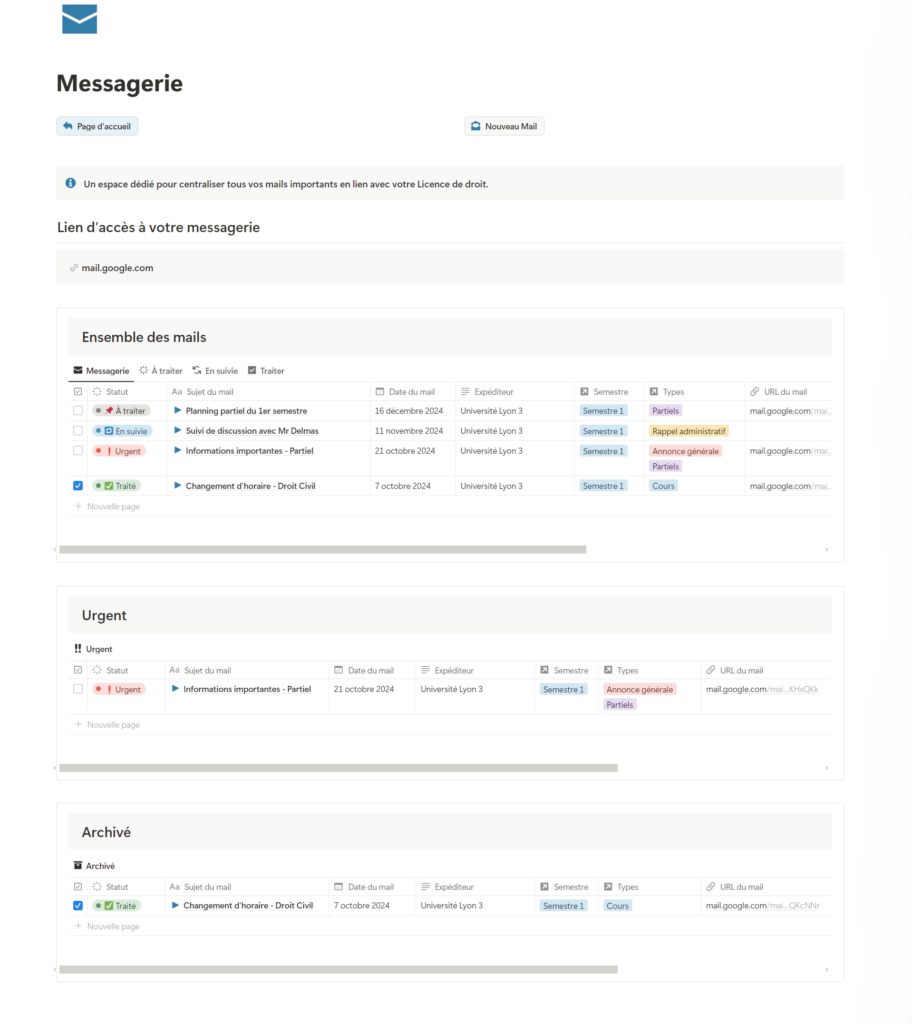Click the Nouveau Mail button
Screen dimensions: 912x1024
click(504, 127)
